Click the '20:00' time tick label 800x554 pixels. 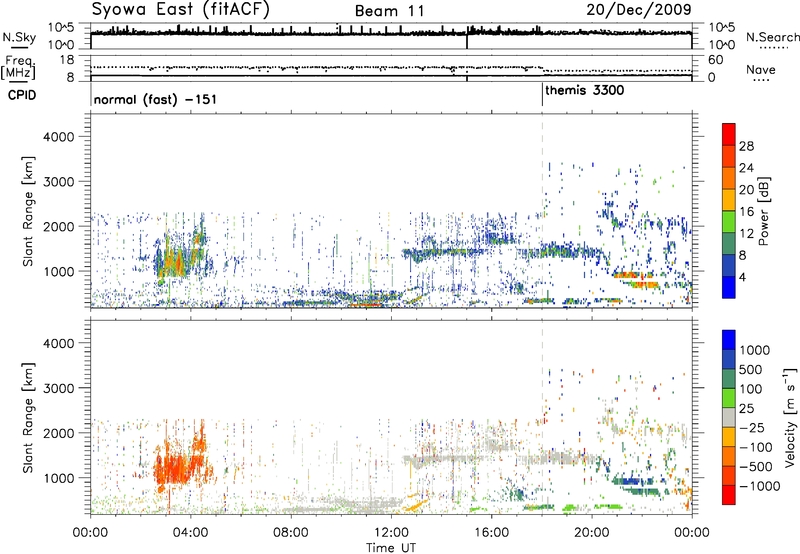(x=591, y=533)
